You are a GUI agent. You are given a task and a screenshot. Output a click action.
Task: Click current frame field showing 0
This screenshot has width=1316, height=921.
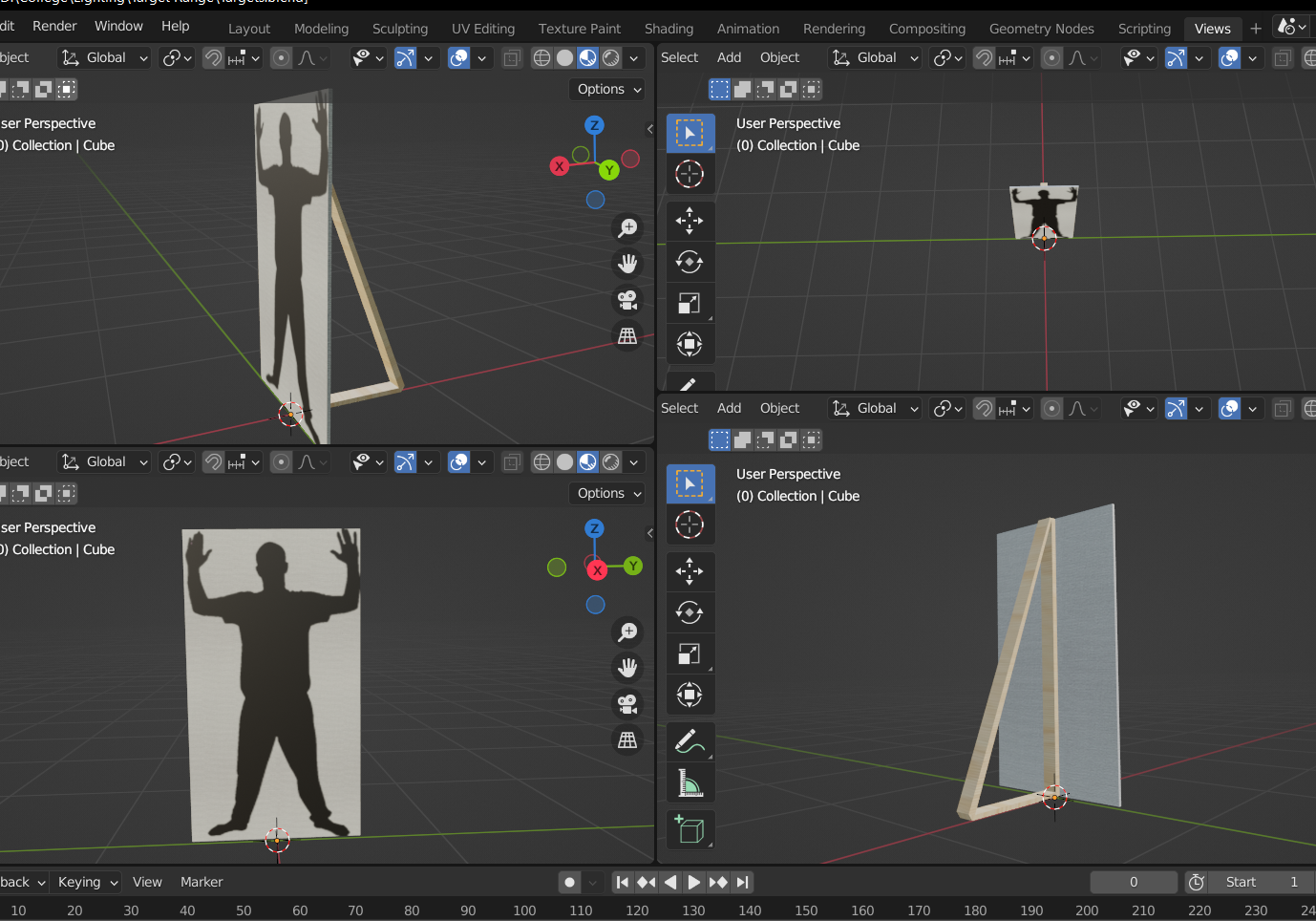tap(1134, 882)
